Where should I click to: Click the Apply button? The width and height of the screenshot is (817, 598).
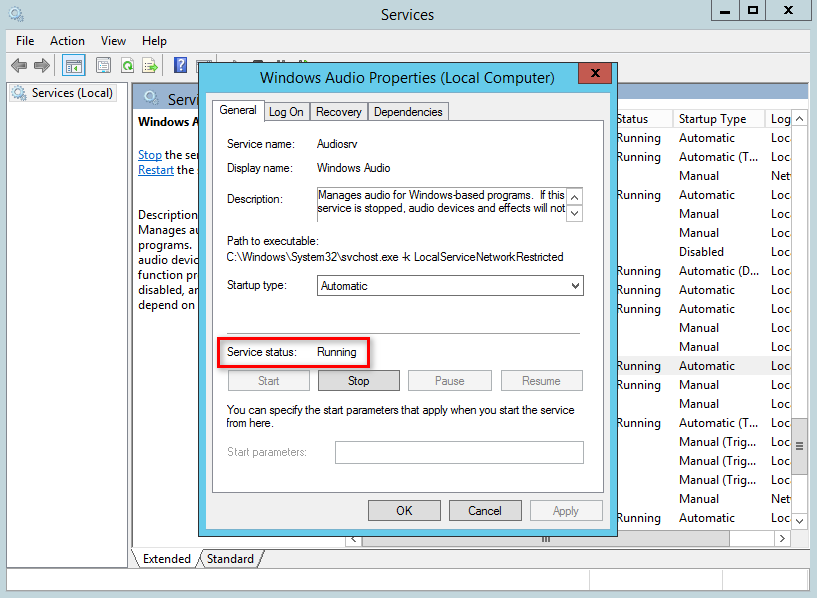(566, 510)
